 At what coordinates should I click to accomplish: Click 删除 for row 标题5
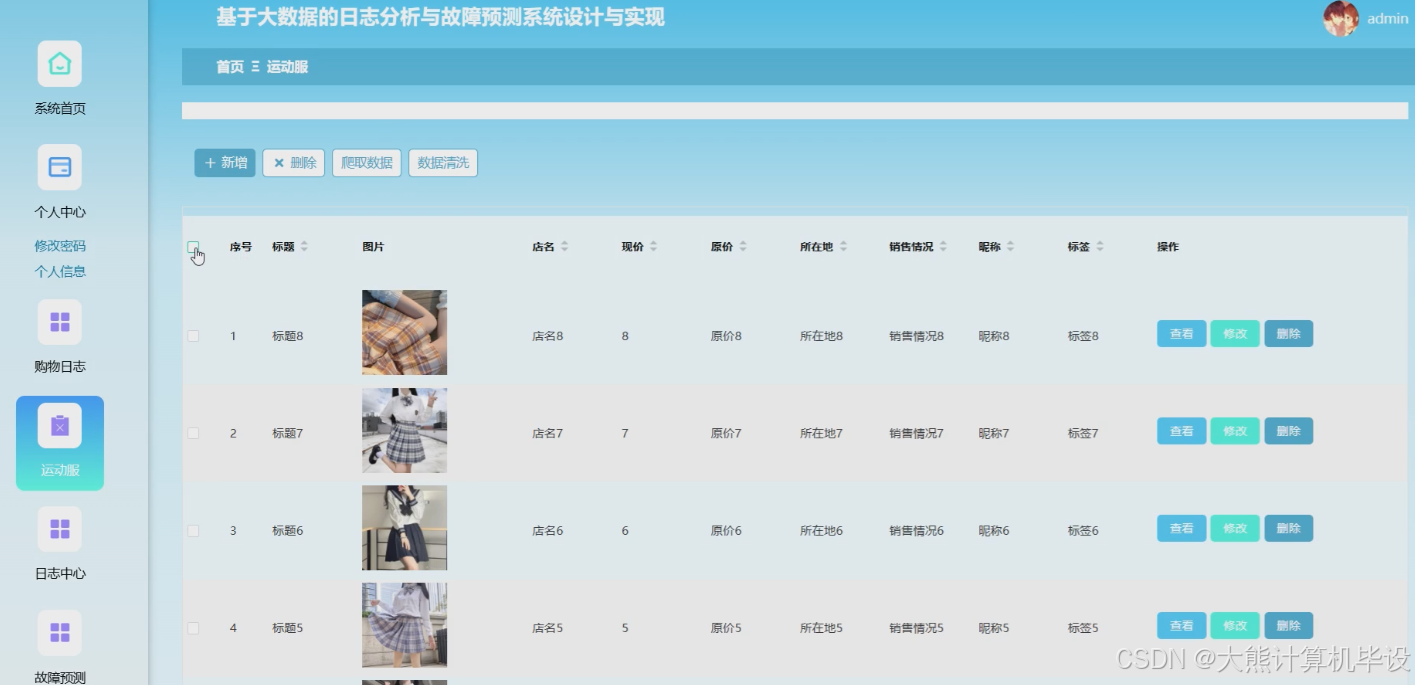click(x=1289, y=626)
